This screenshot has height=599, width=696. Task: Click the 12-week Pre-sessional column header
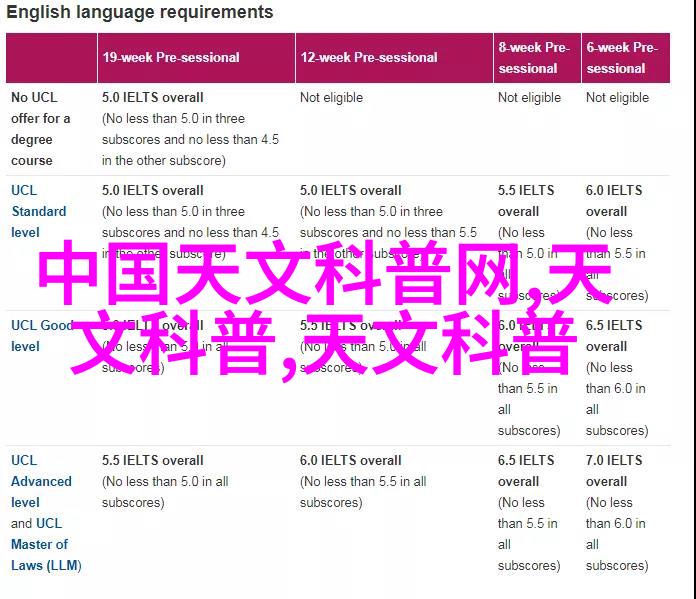394,58
